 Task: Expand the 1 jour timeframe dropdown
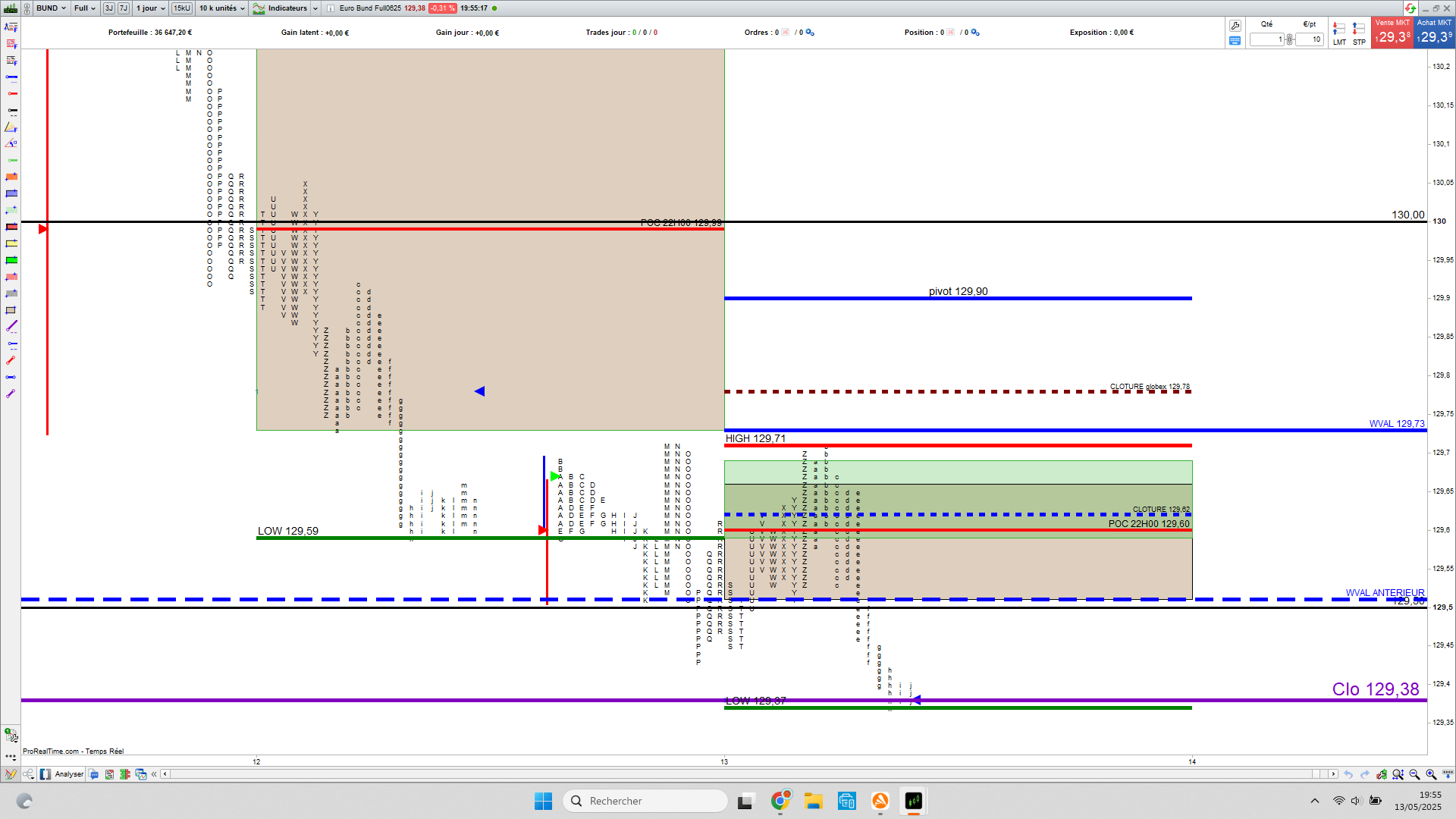tap(150, 8)
